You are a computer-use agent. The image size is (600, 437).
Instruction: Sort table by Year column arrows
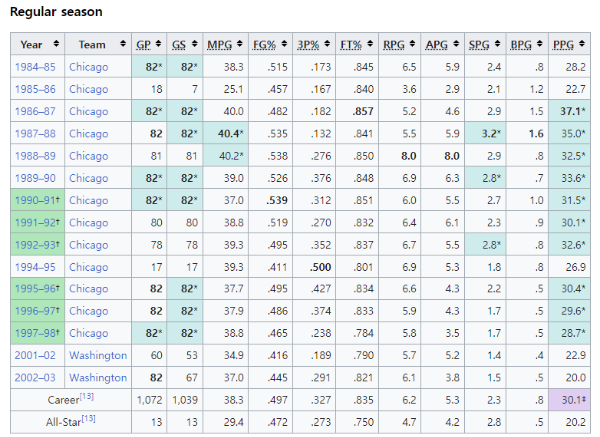point(56,44)
